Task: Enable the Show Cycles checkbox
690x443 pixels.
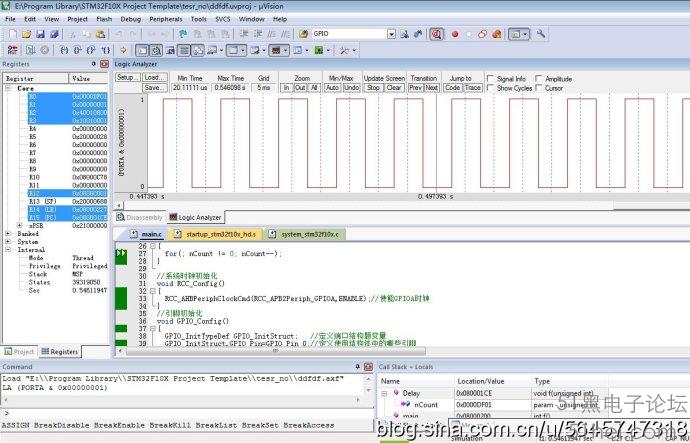Action: pyautogui.click(x=490, y=88)
